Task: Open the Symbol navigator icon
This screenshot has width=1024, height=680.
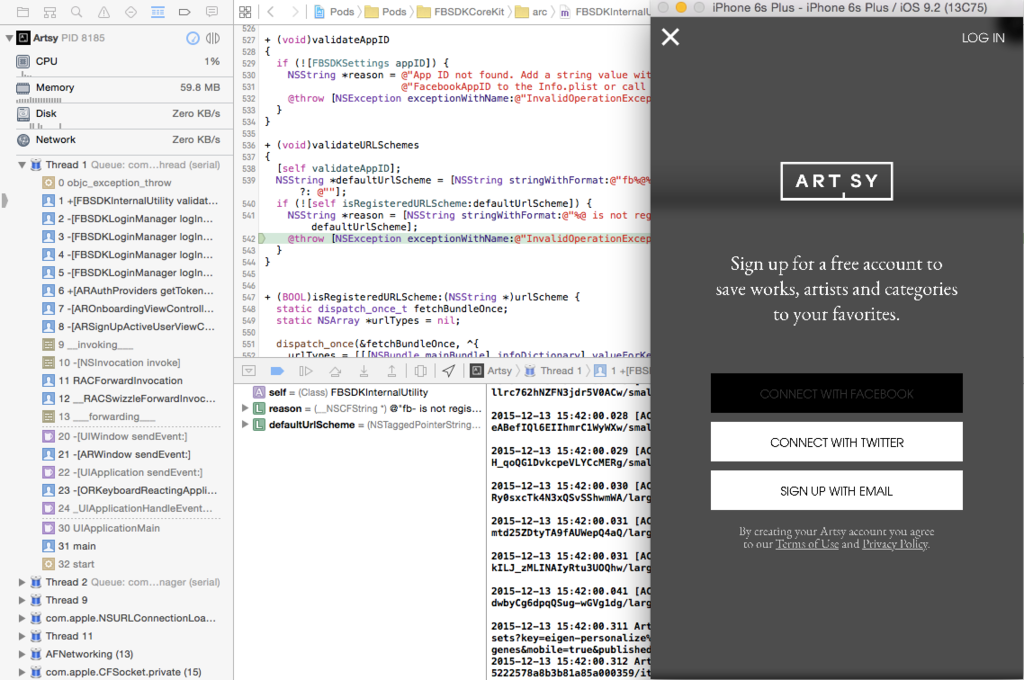Action: pyautogui.click(x=50, y=12)
